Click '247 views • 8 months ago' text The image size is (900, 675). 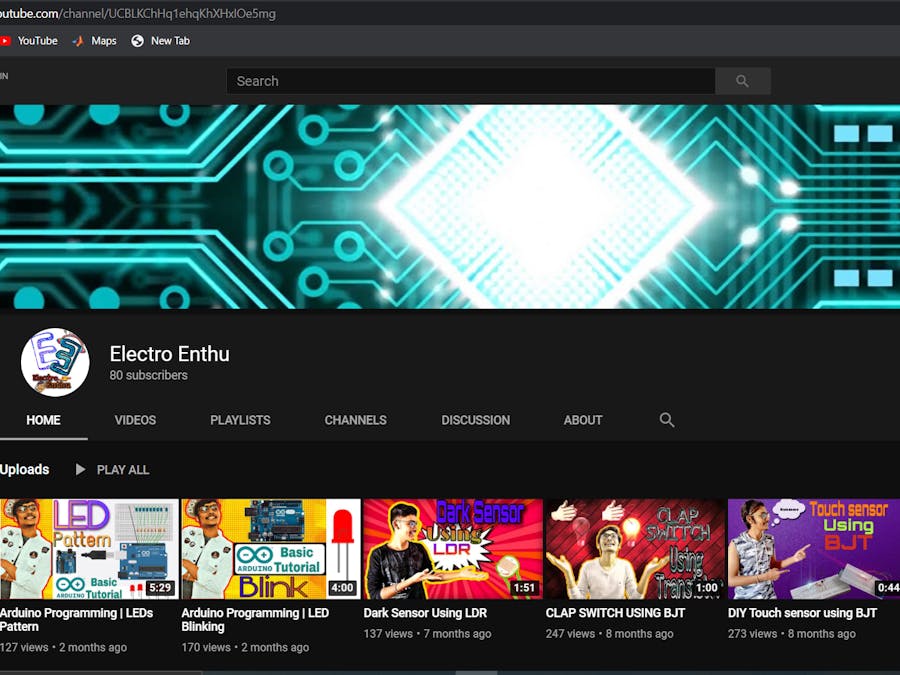(610, 634)
